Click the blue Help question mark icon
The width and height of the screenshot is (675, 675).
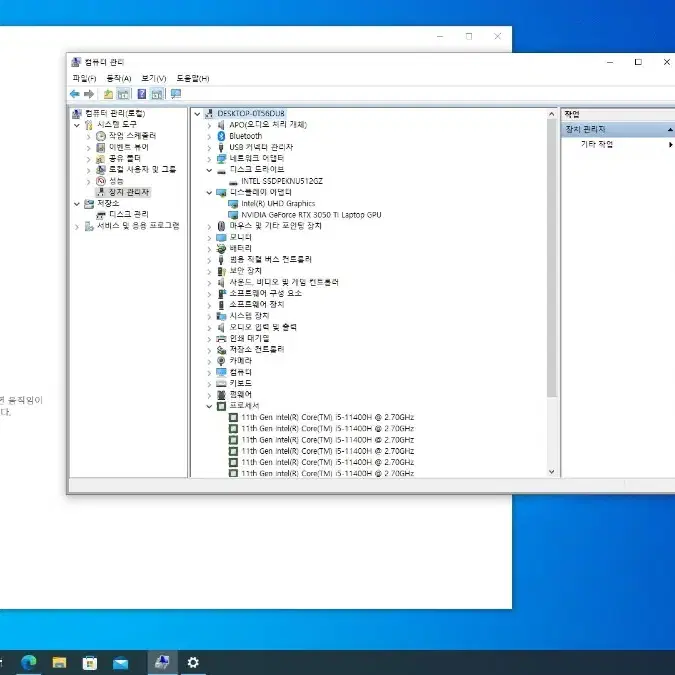pos(142,94)
